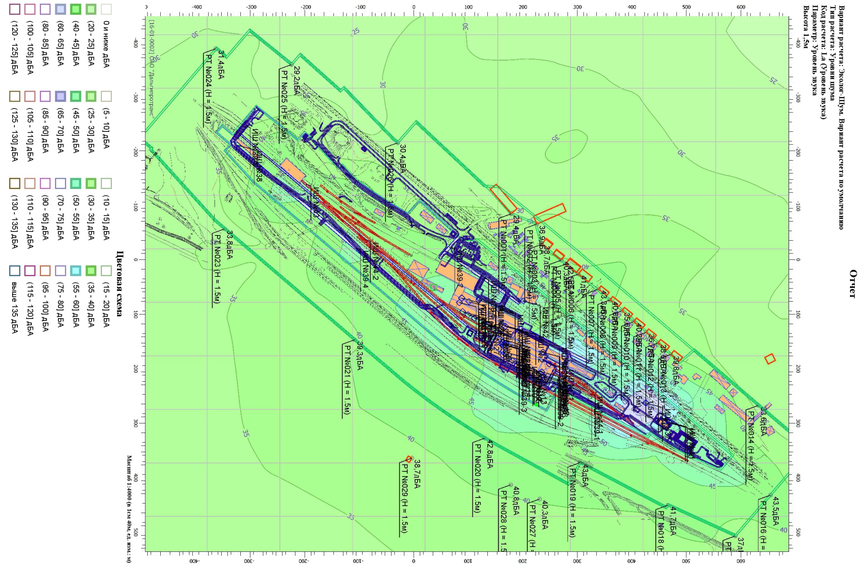Click the Отчет report title
867x571 pixels.
(852, 284)
